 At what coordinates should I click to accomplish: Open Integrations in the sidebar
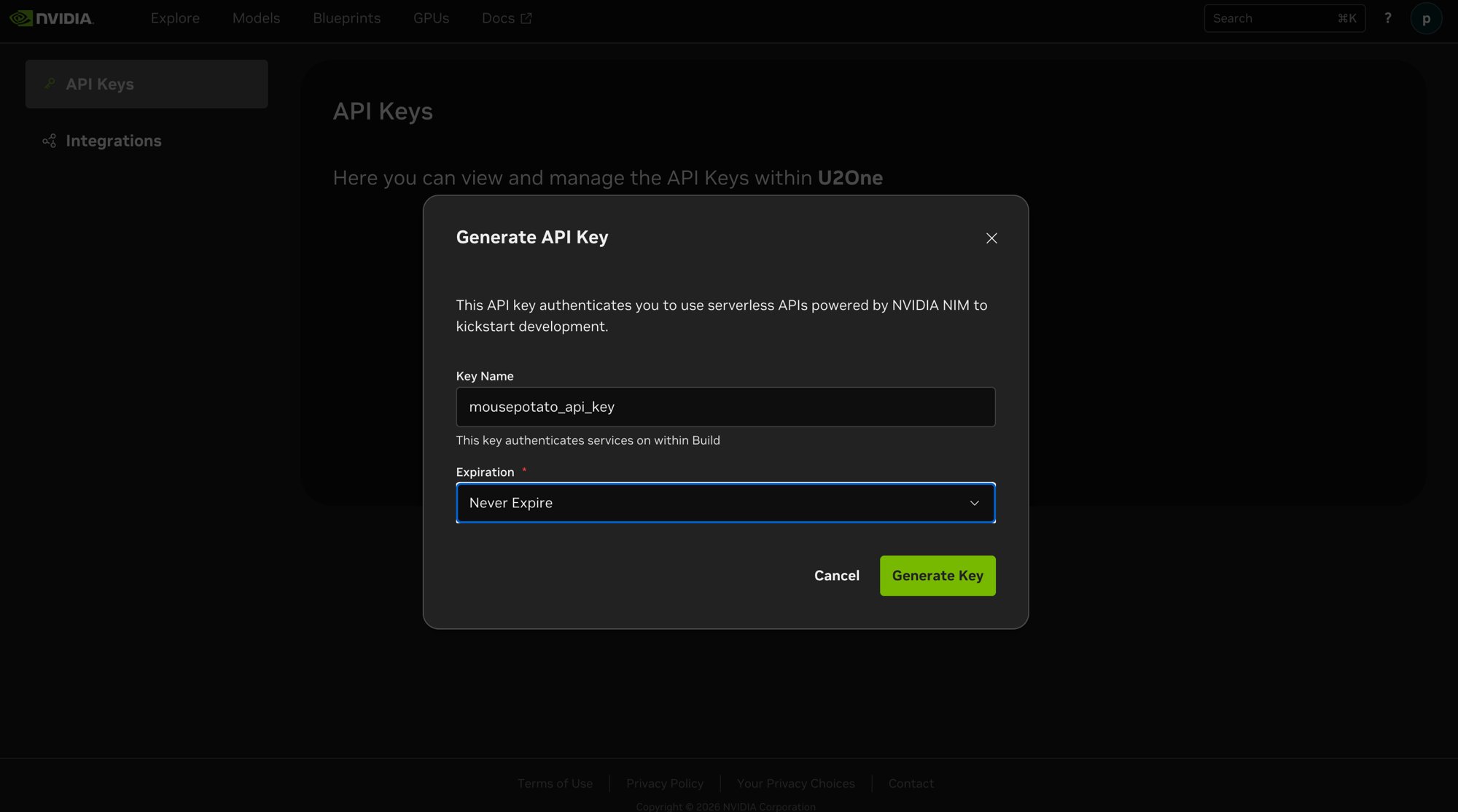(114, 141)
